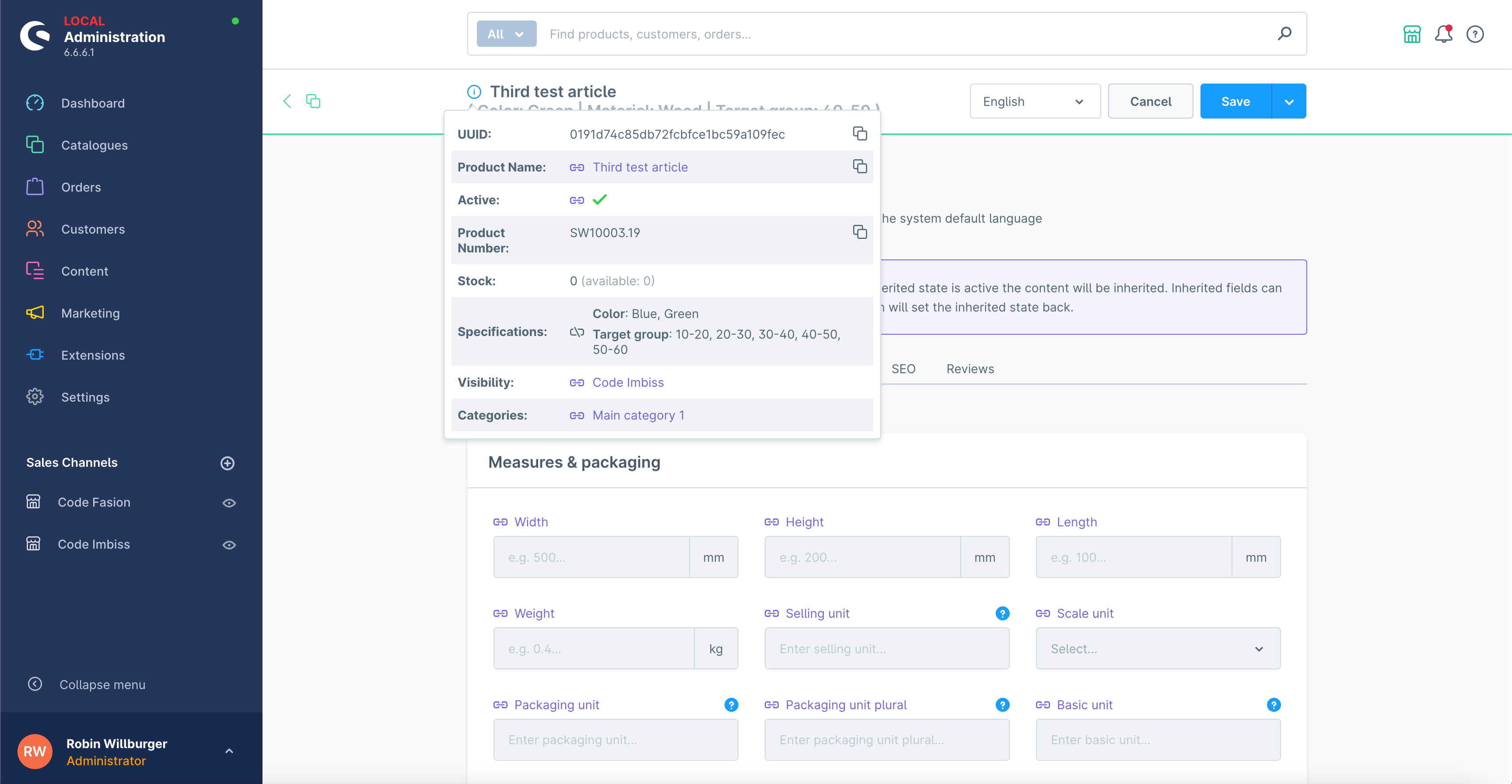This screenshot has height=784, width=1512.
Task: Toggle inheritance for Length field
Action: click(1043, 521)
